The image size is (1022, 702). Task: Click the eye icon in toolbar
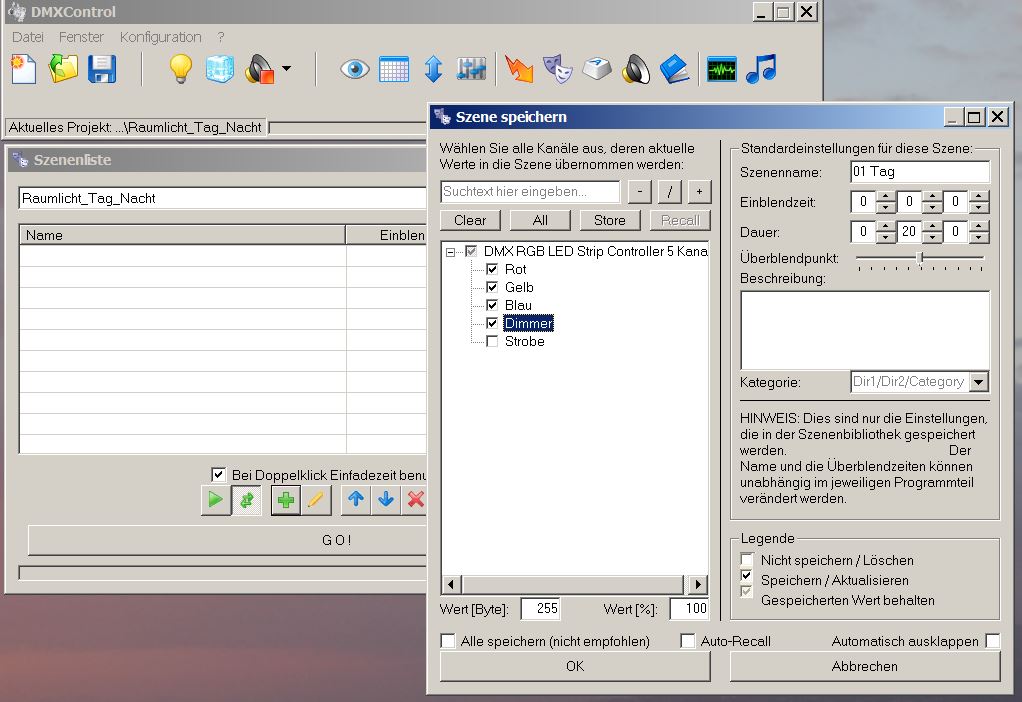tap(354, 69)
